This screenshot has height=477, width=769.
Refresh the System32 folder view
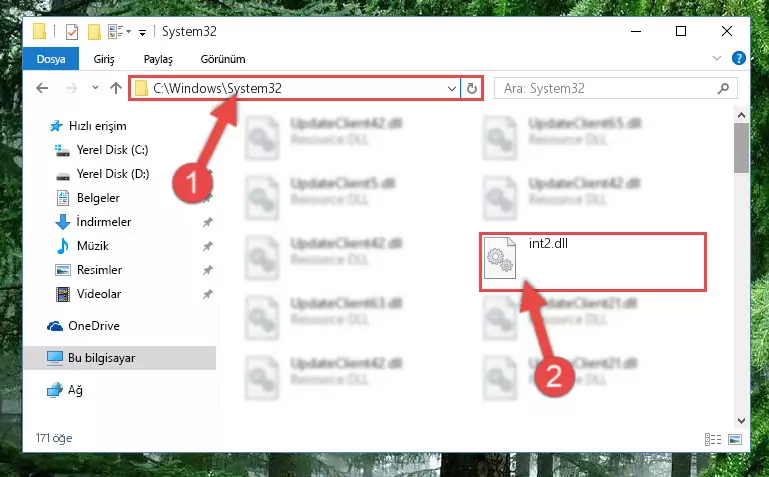472,88
